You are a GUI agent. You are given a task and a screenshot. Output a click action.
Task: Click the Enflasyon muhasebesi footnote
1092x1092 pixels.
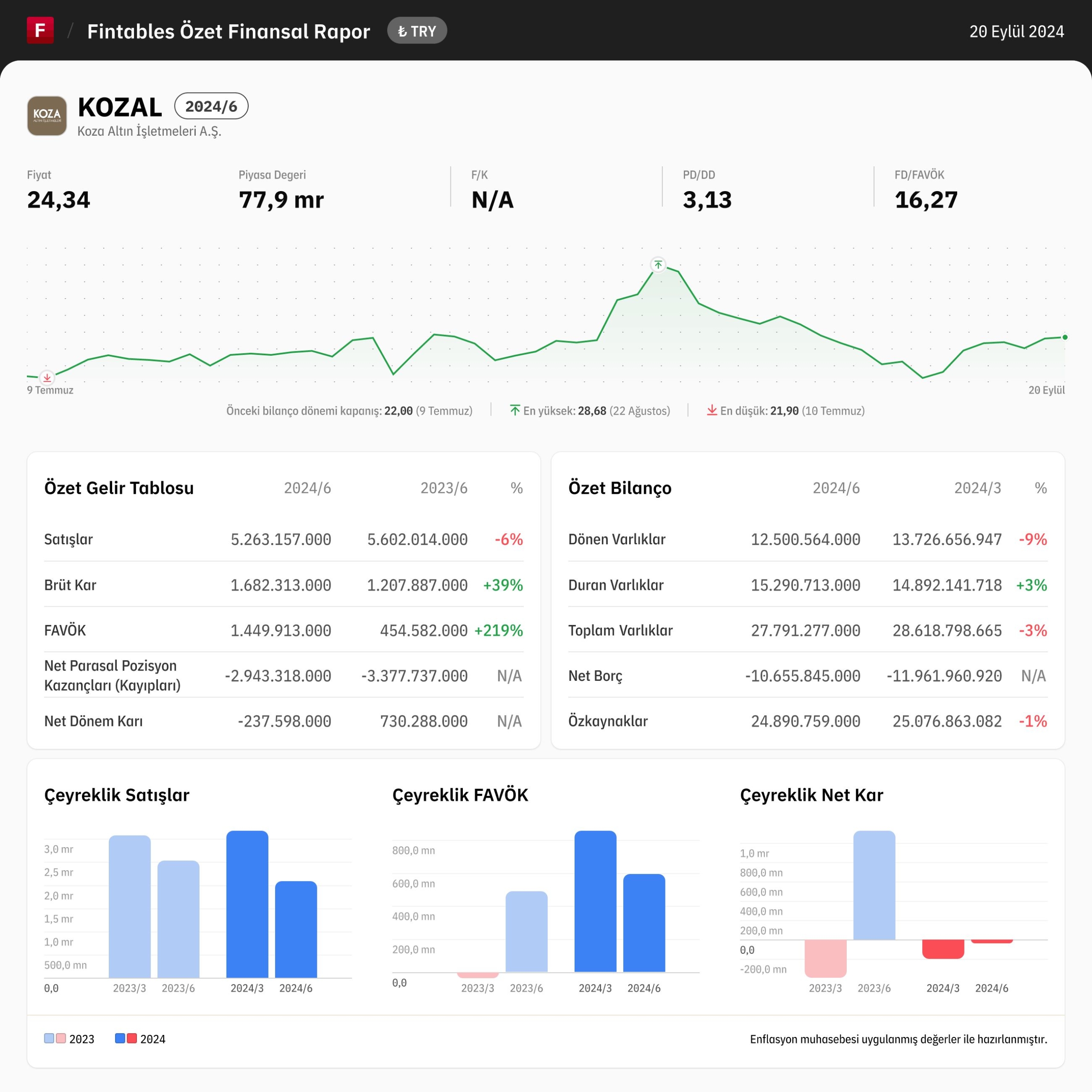point(899,1039)
